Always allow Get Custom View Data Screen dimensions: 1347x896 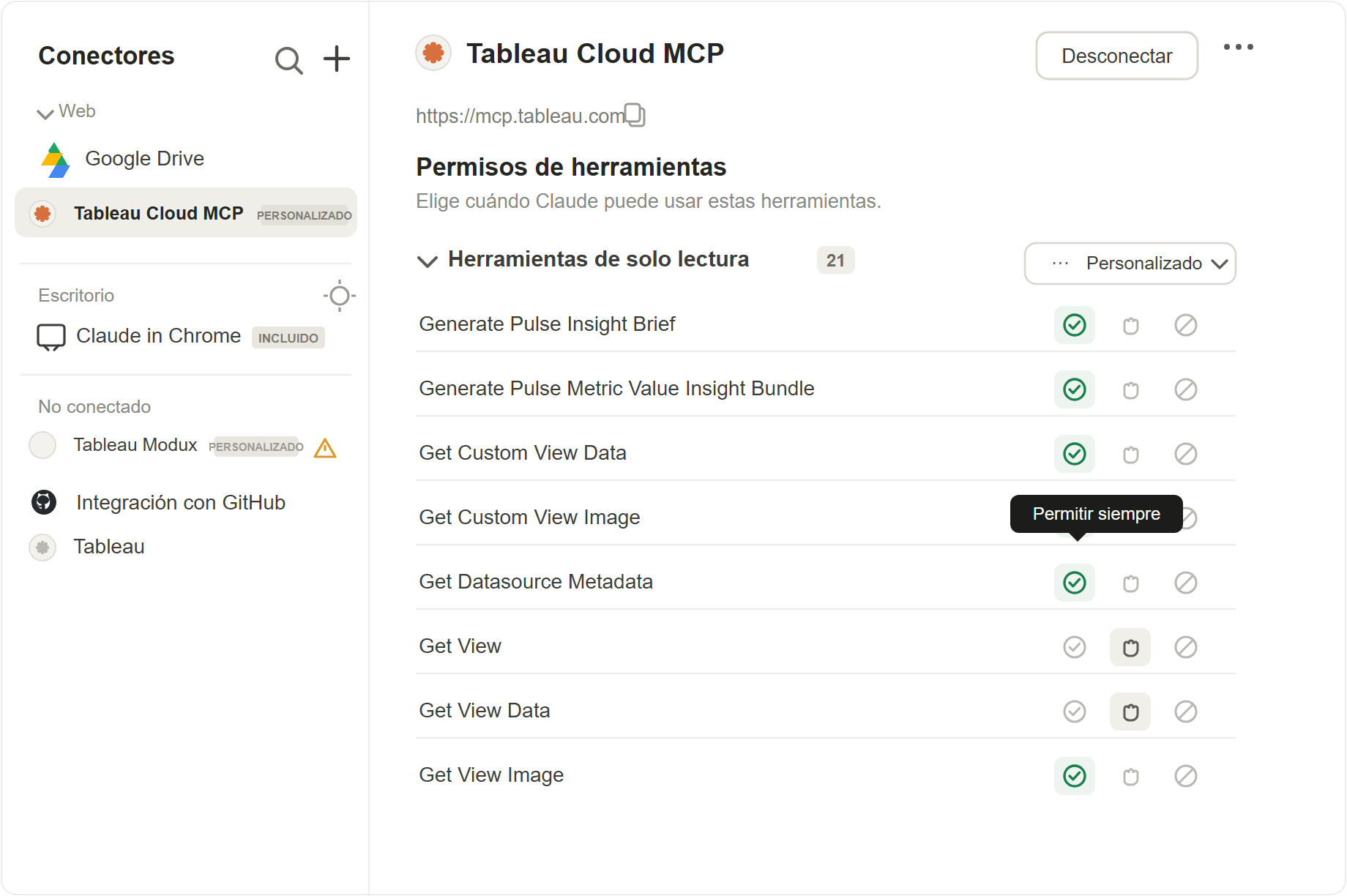coord(1075,454)
